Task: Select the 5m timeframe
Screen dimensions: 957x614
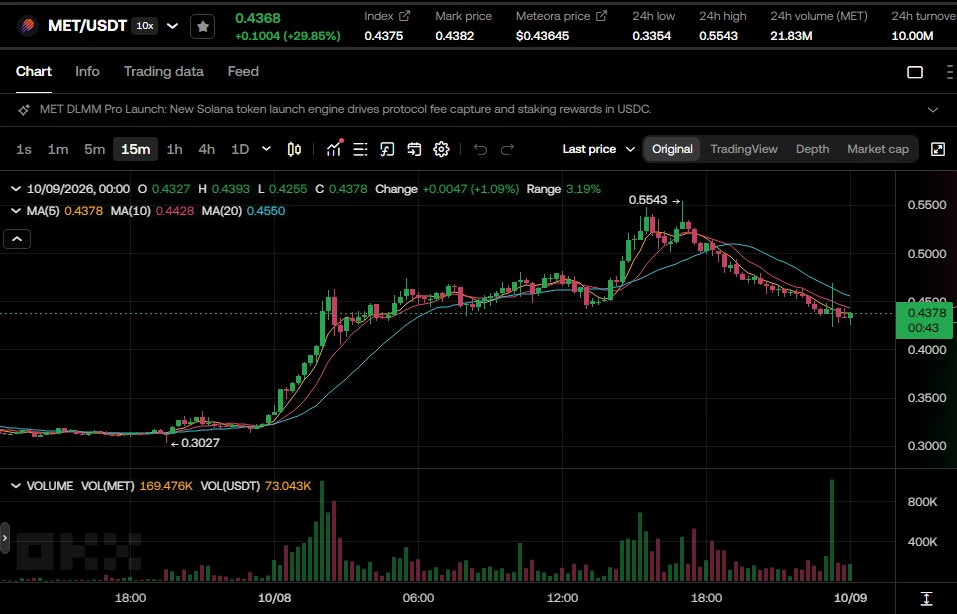Action: 95,149
